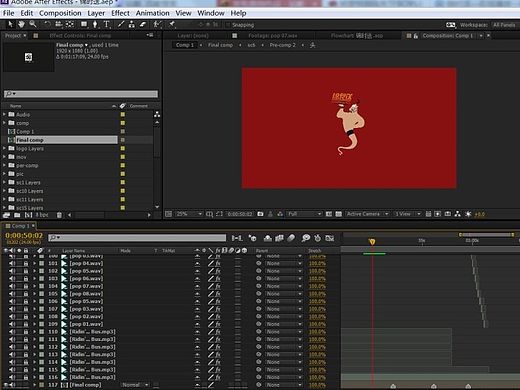Click Pre-comp 2 in the composition breadcrumb
The height and width of the screenshot is (390, 520).
click(x=283, y=45)
